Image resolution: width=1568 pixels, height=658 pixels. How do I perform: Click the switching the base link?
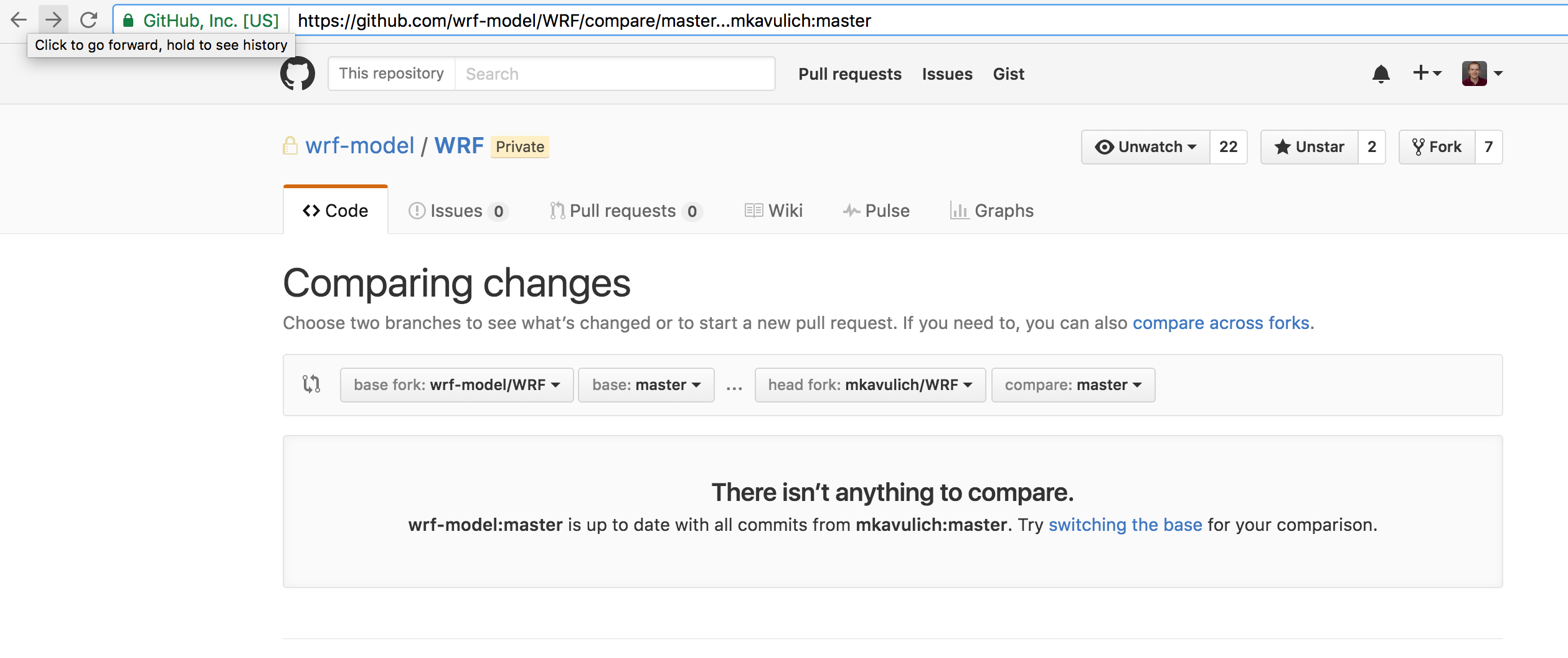pyautogui.click(x=1125, y=525)
